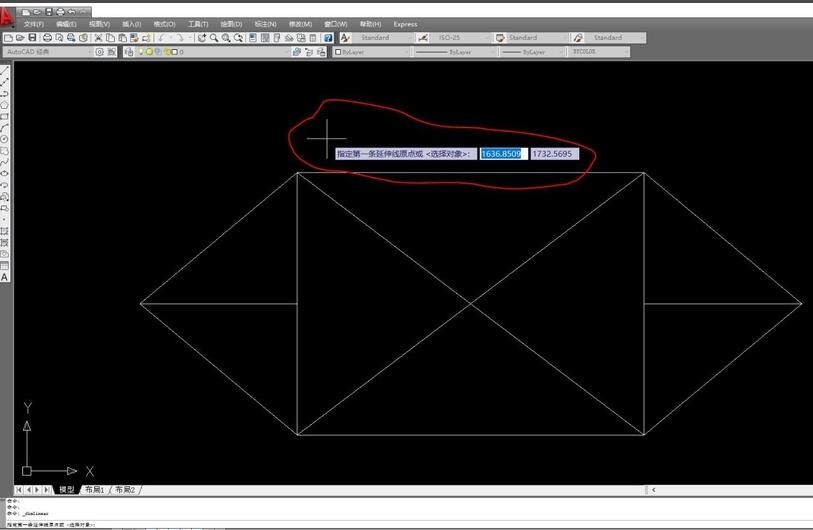Select the Rectangle draw tool
The width and height of the screenshot is (813, 530).
[x=5, y=116]
